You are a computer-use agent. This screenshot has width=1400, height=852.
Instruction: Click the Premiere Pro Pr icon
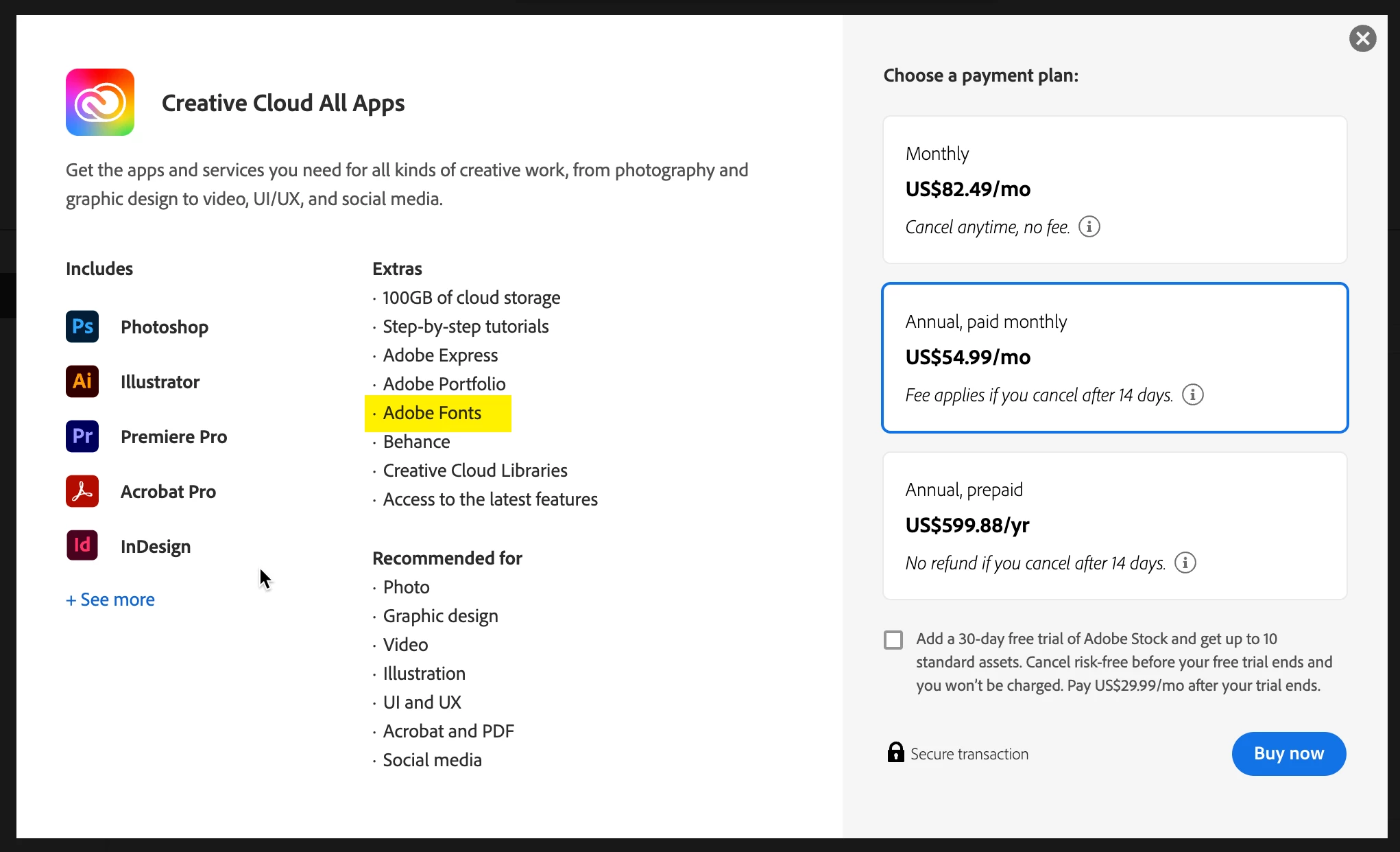click(82, 436)
